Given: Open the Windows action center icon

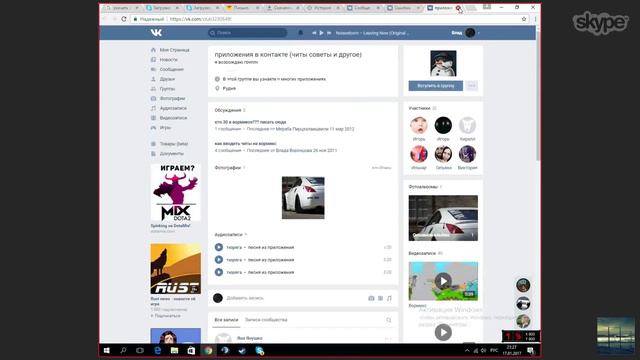Looking at the screenshot, I should [x=530, y=350].
